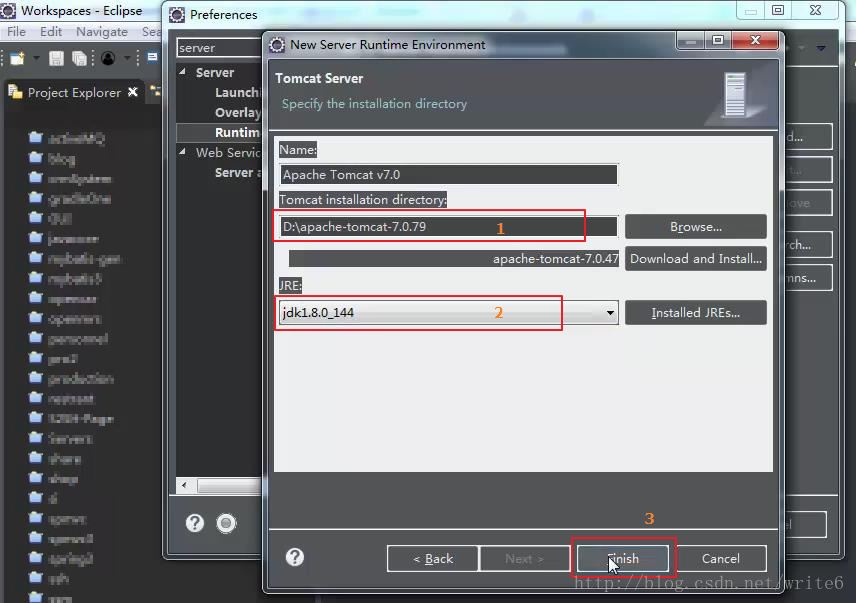Viewport: 856px width, 603px height.
Task: Open the File menu
Action: pos(17,32)
